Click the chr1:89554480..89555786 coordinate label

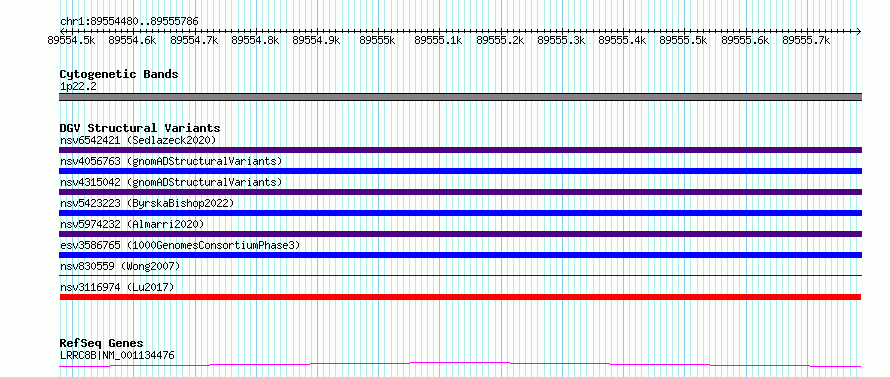click(x=129, y=22)
